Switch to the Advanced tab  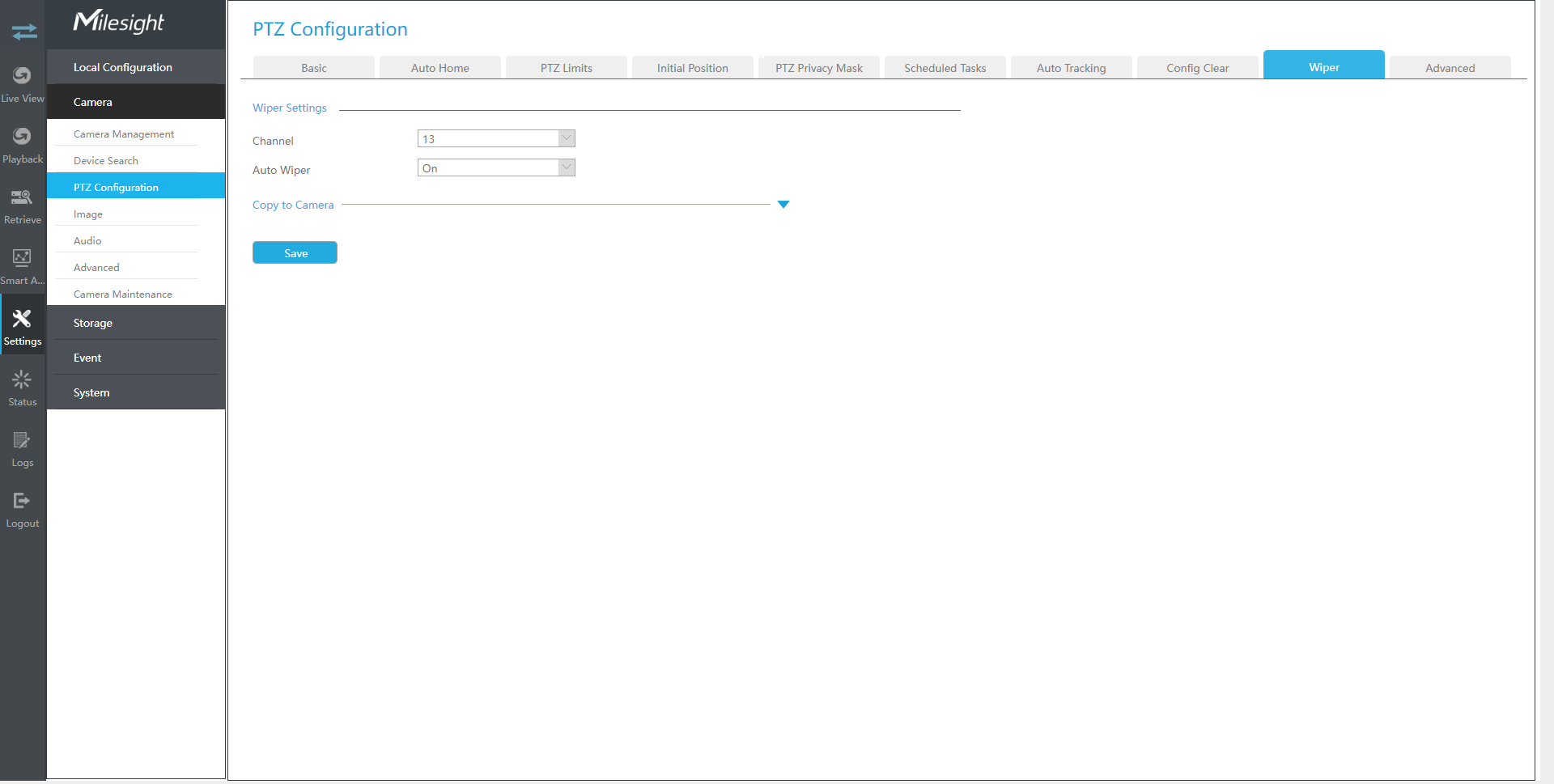coord(1450,68)
